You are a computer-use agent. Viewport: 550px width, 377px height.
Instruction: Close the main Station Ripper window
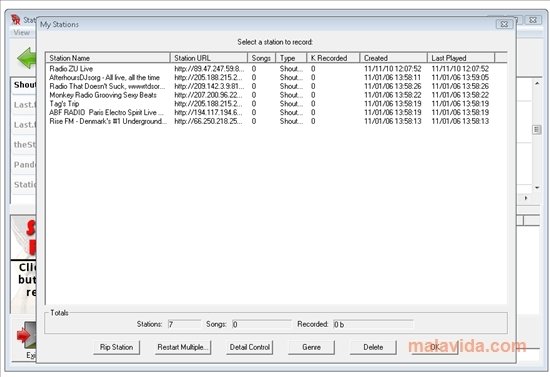(532, 20)
